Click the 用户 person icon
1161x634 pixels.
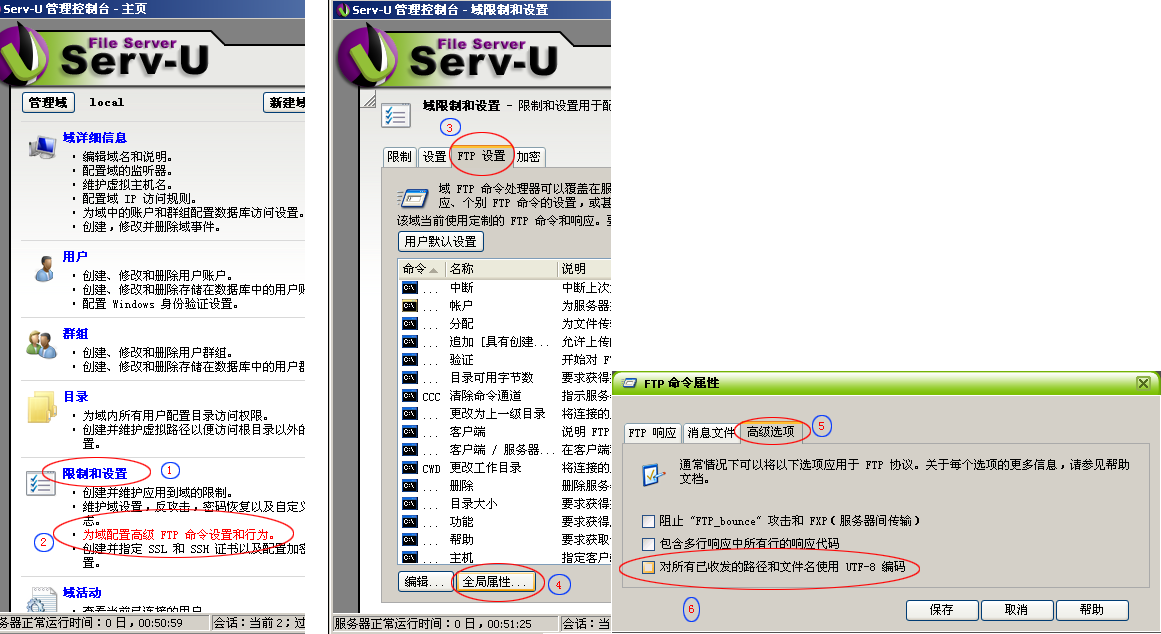tap(44, 268)
